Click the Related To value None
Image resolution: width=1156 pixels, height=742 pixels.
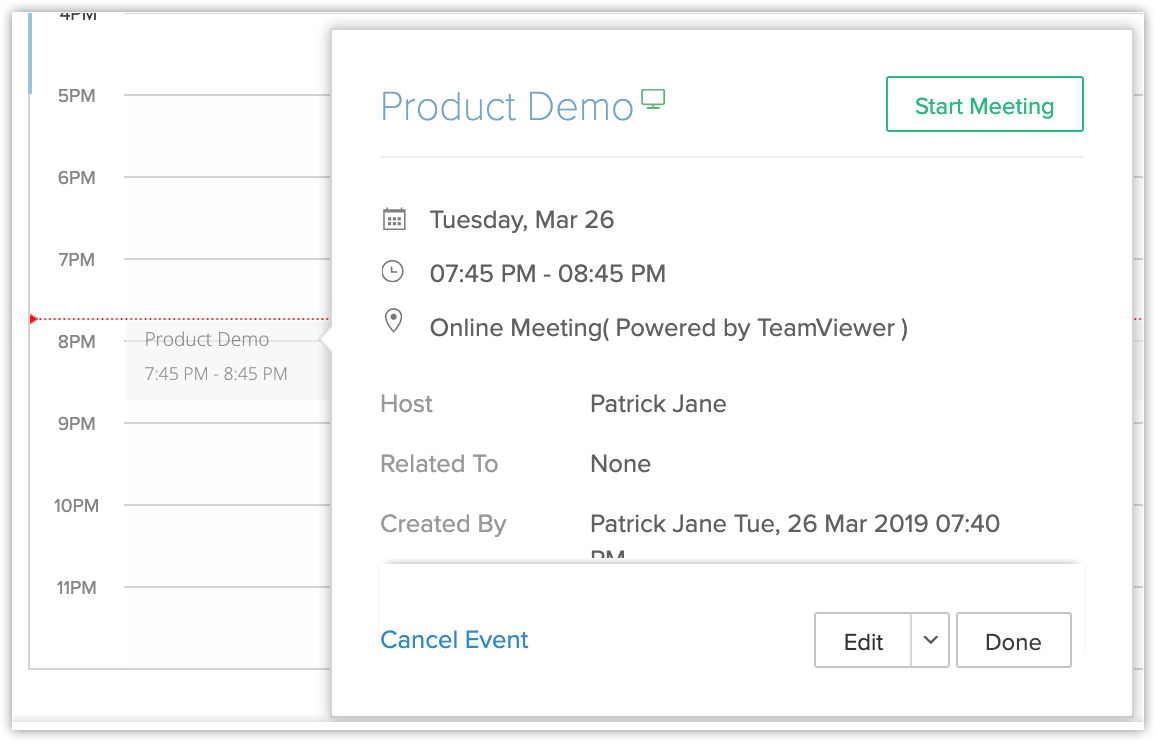tap(620, 464)
